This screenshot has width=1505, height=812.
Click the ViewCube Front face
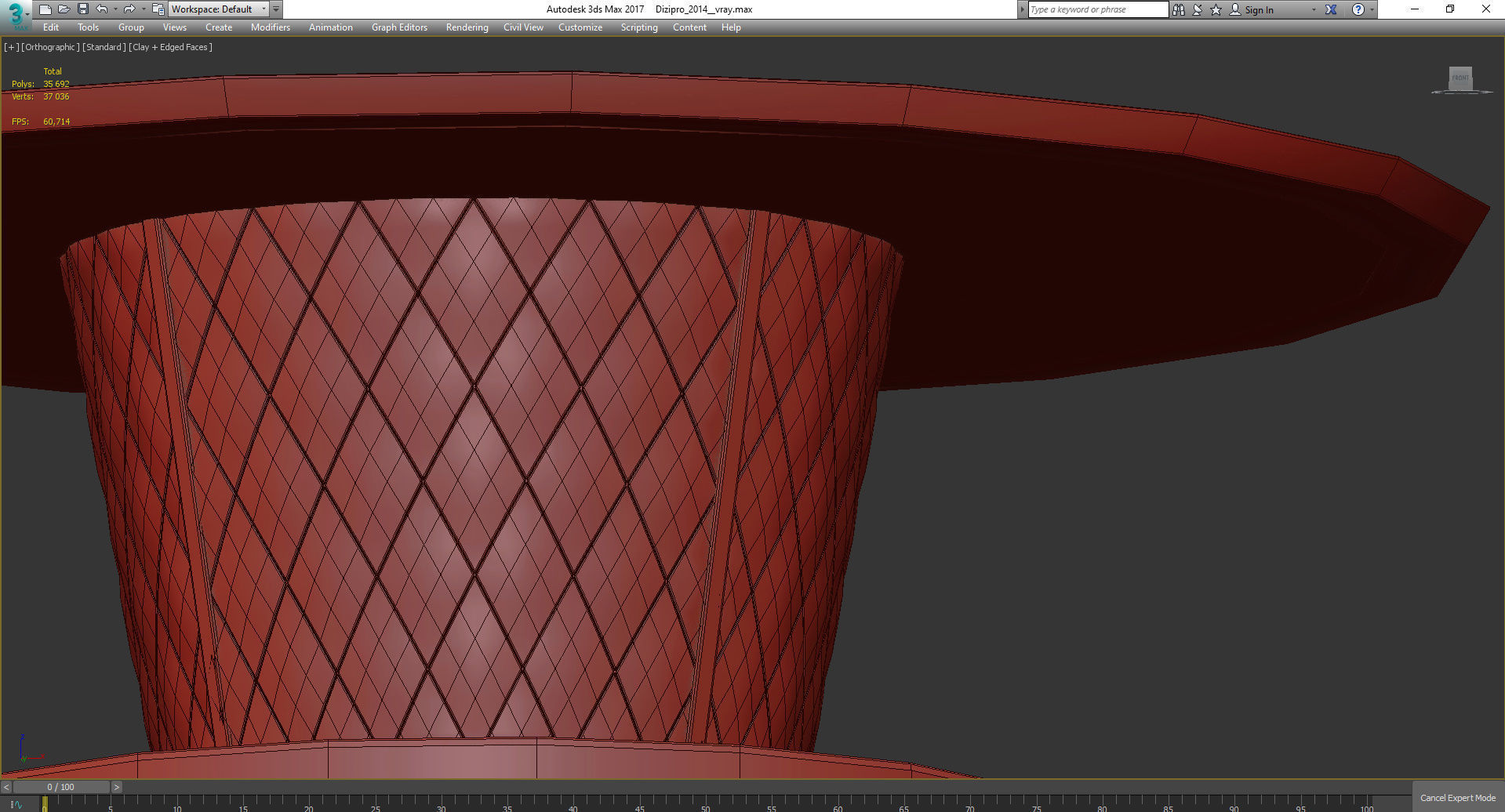coord(1460,78)
